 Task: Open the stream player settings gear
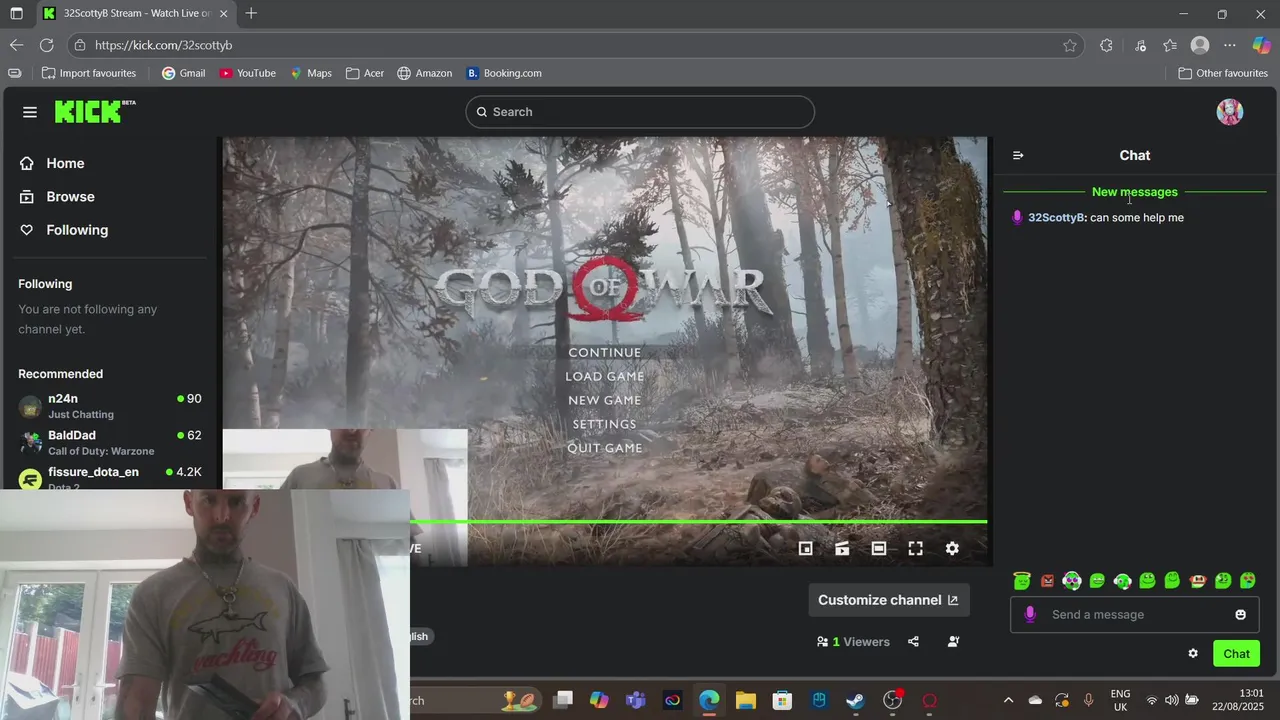[952, 548]
